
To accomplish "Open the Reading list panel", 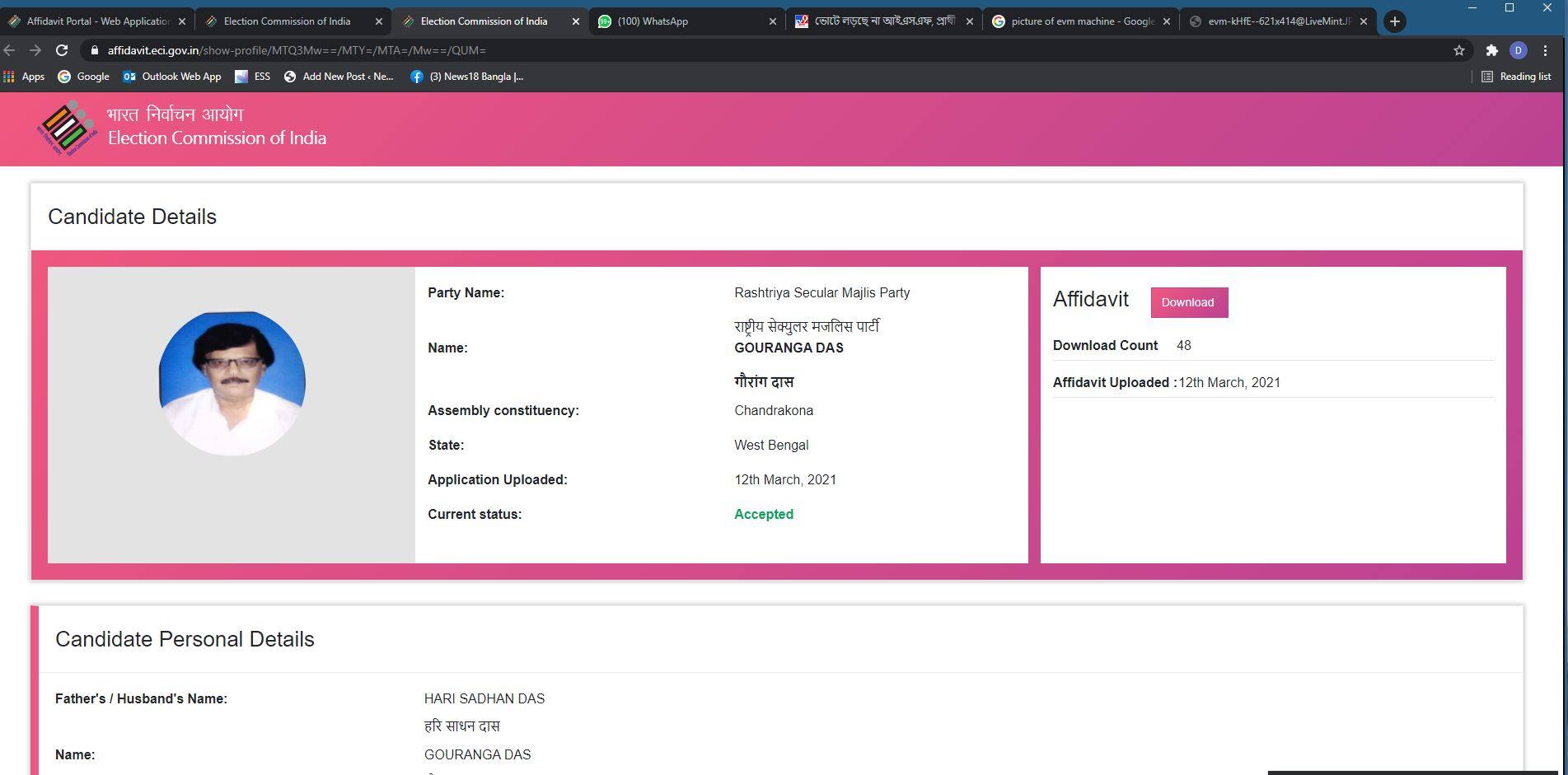I will pyautogui.click(x=1515, y=77).
